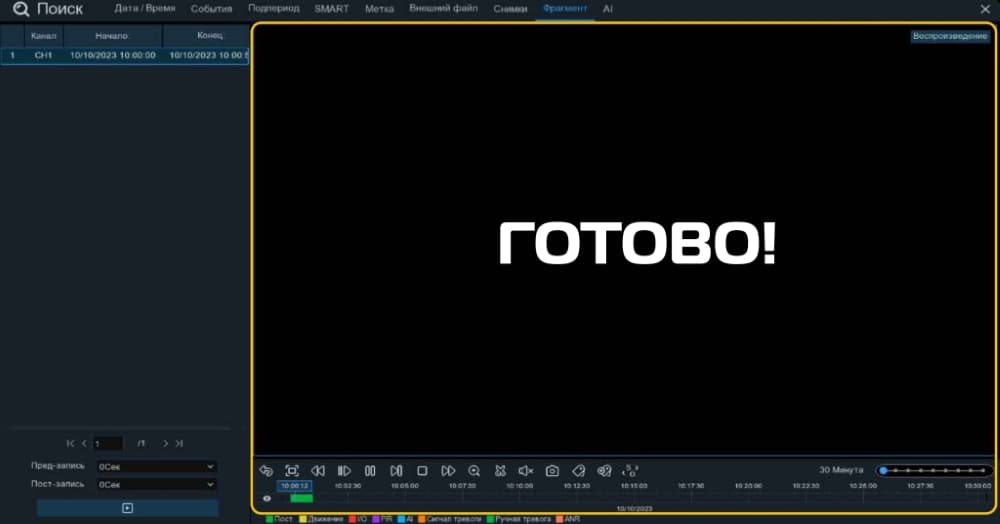
Task: Switch to the AI tab
Action: 608,9
